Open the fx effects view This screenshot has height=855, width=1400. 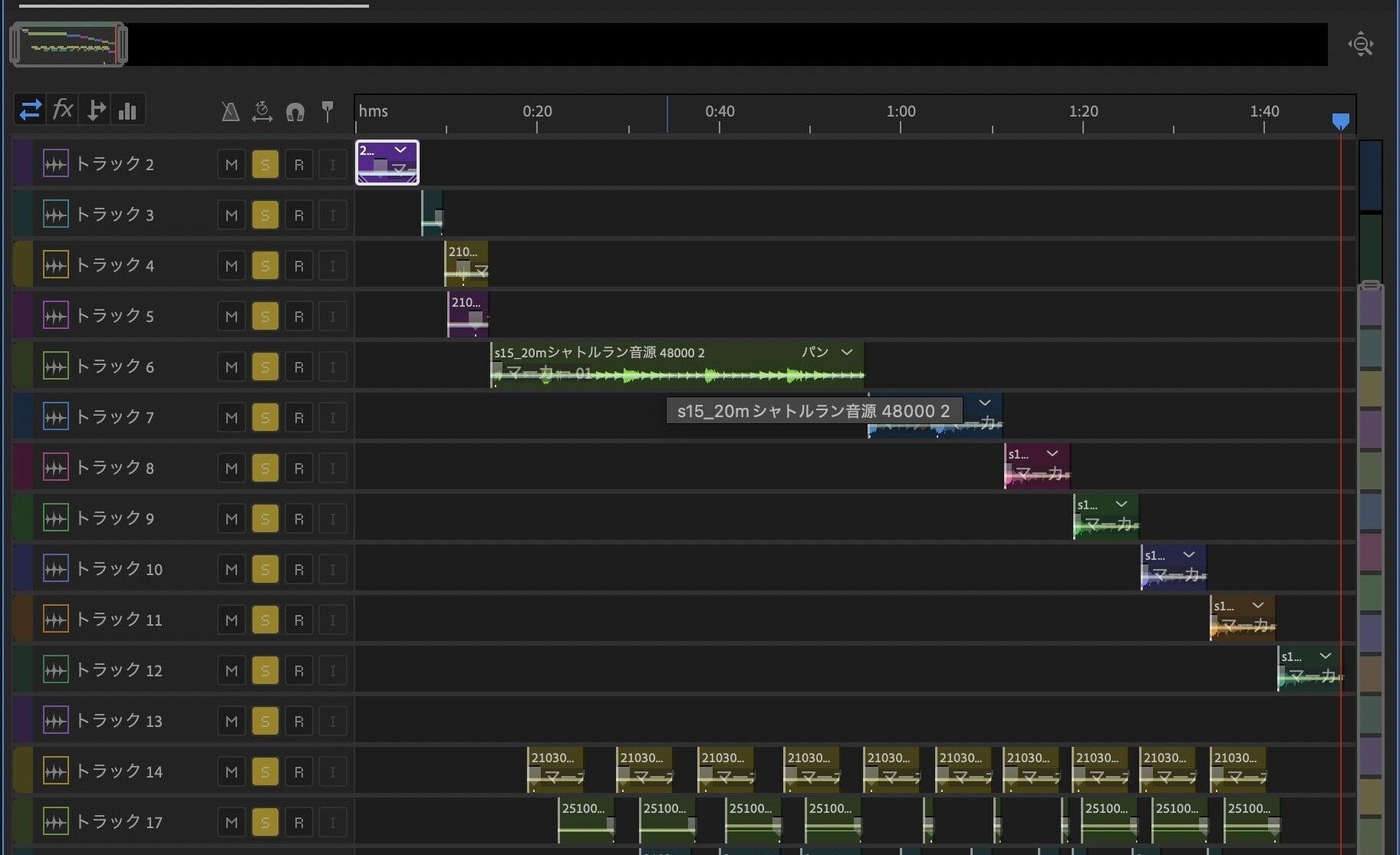62,110
